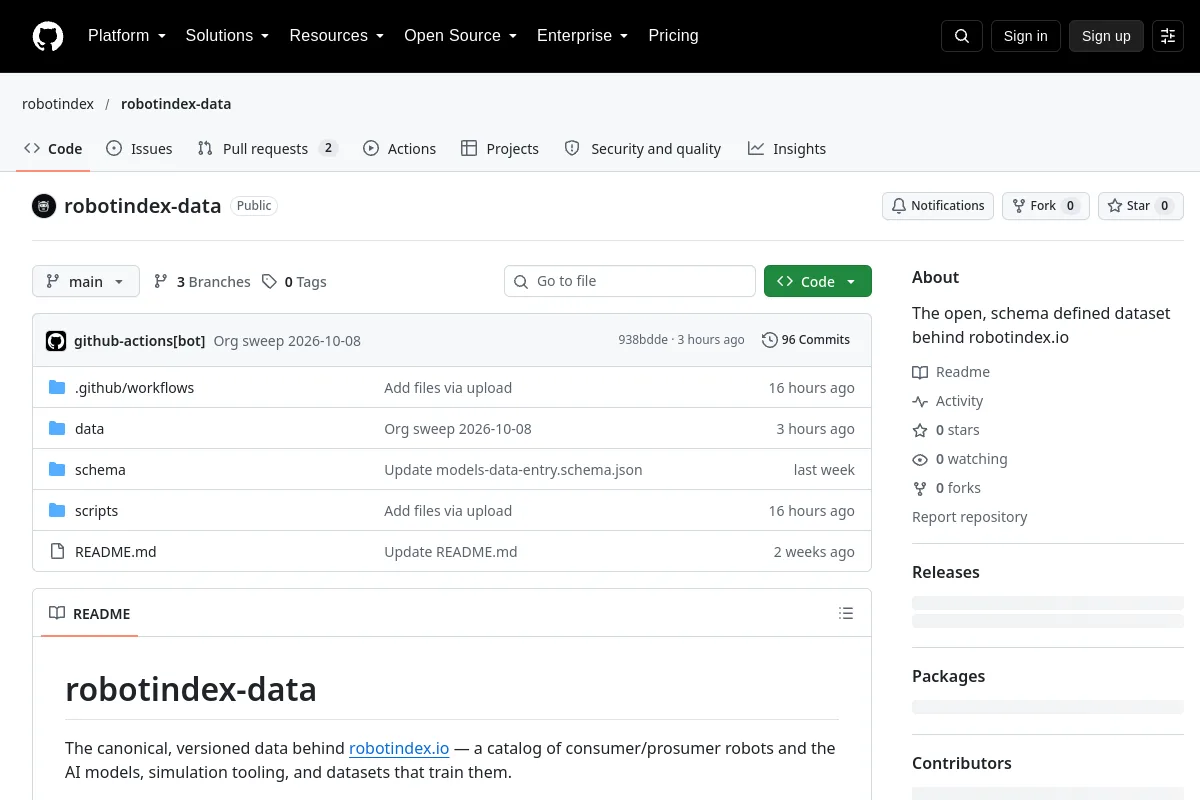
Task: Click the robotindex-data repository title
Action: [143, 207]
